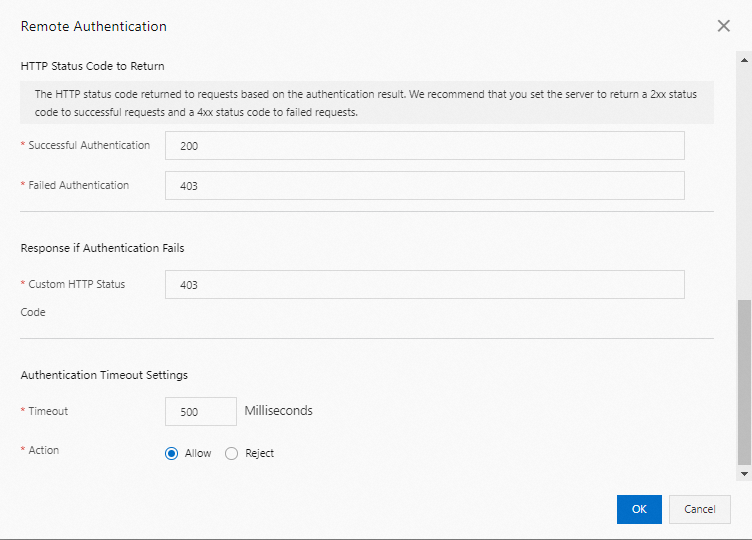
Task: Click the Successful Authentication field label
Action: (89, 146)
